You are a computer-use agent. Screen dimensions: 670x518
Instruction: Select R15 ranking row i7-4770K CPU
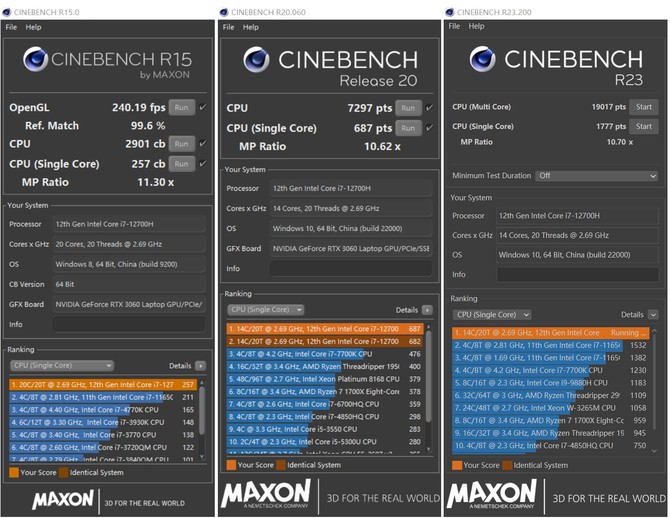coord(103,409)
